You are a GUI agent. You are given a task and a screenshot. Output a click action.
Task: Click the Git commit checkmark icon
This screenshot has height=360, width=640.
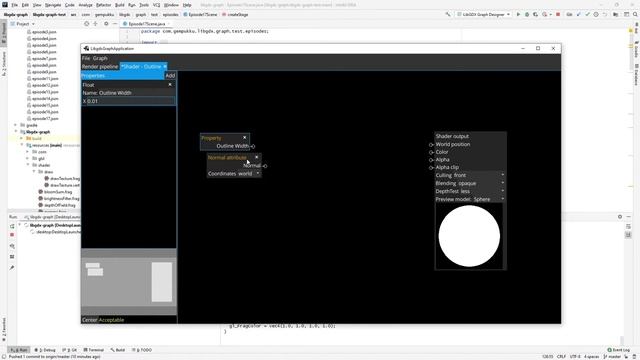click(x=587, y=14)
